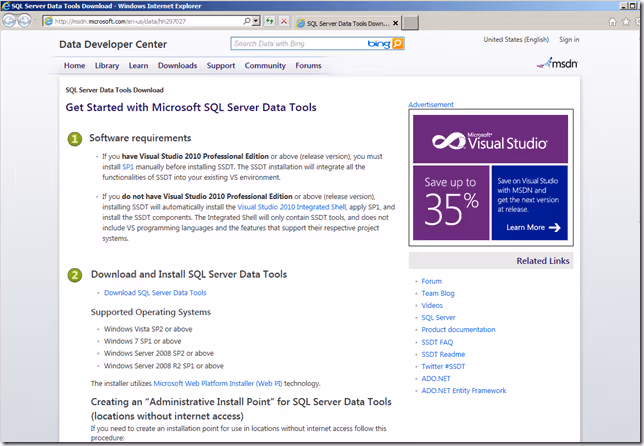The width and height of the screenshot is (644, 446).
Task: Open the Forum related link
Action: click(x=432, y=281)
